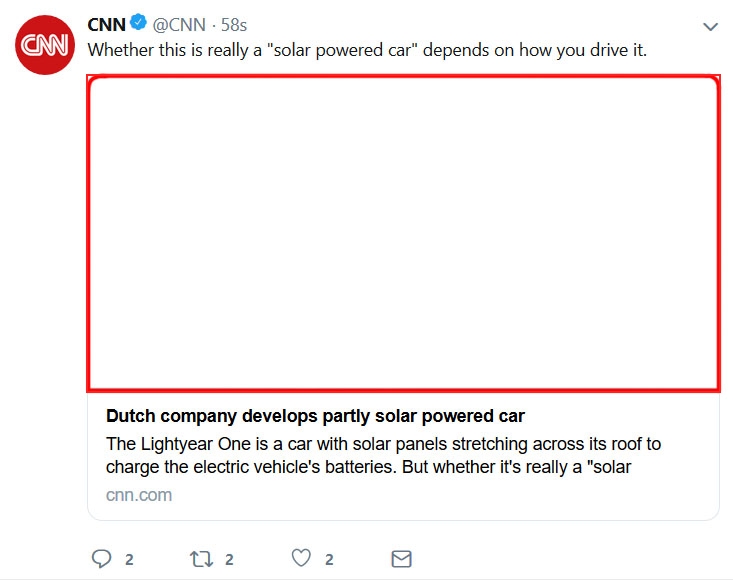733x581 pixels.
Task: Open the @CNN handle link
Action: [179, 25]
